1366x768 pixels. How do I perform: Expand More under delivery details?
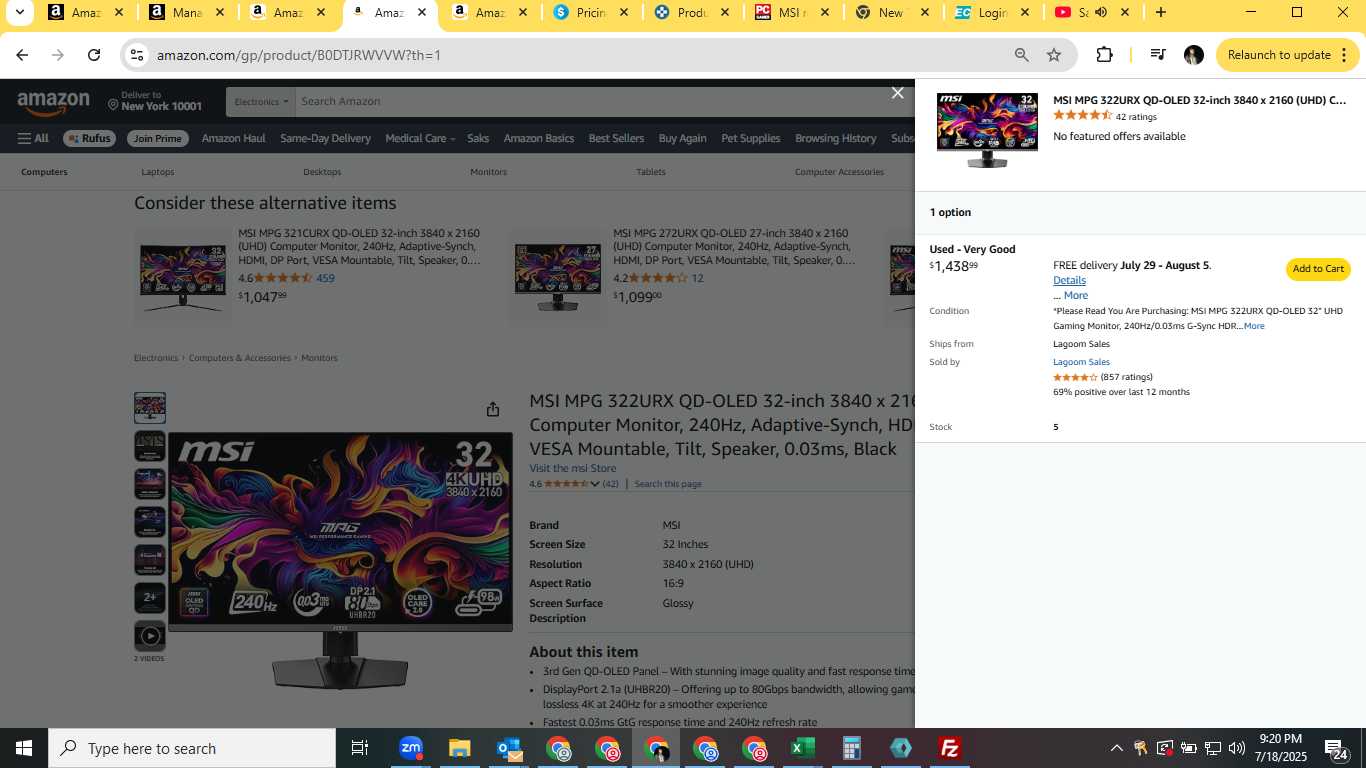pyautogui.click(x=1076, y=295)
